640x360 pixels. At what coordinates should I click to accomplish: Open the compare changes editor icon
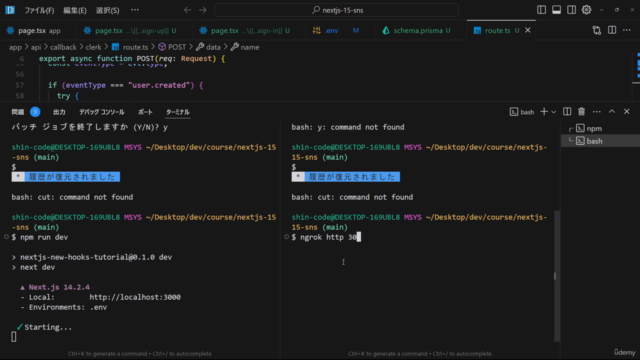click(x=597, y=30)
